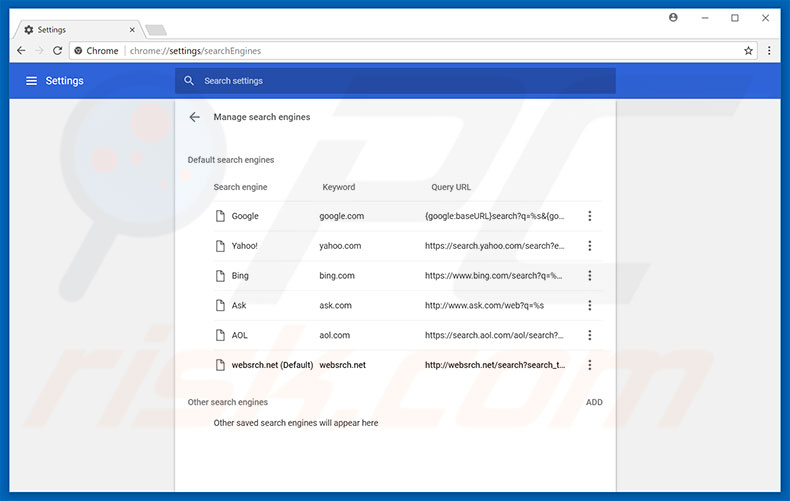Screen dimensions: 790x501
Task: Open the Settings hamburger menu
Action: [31, 81]
